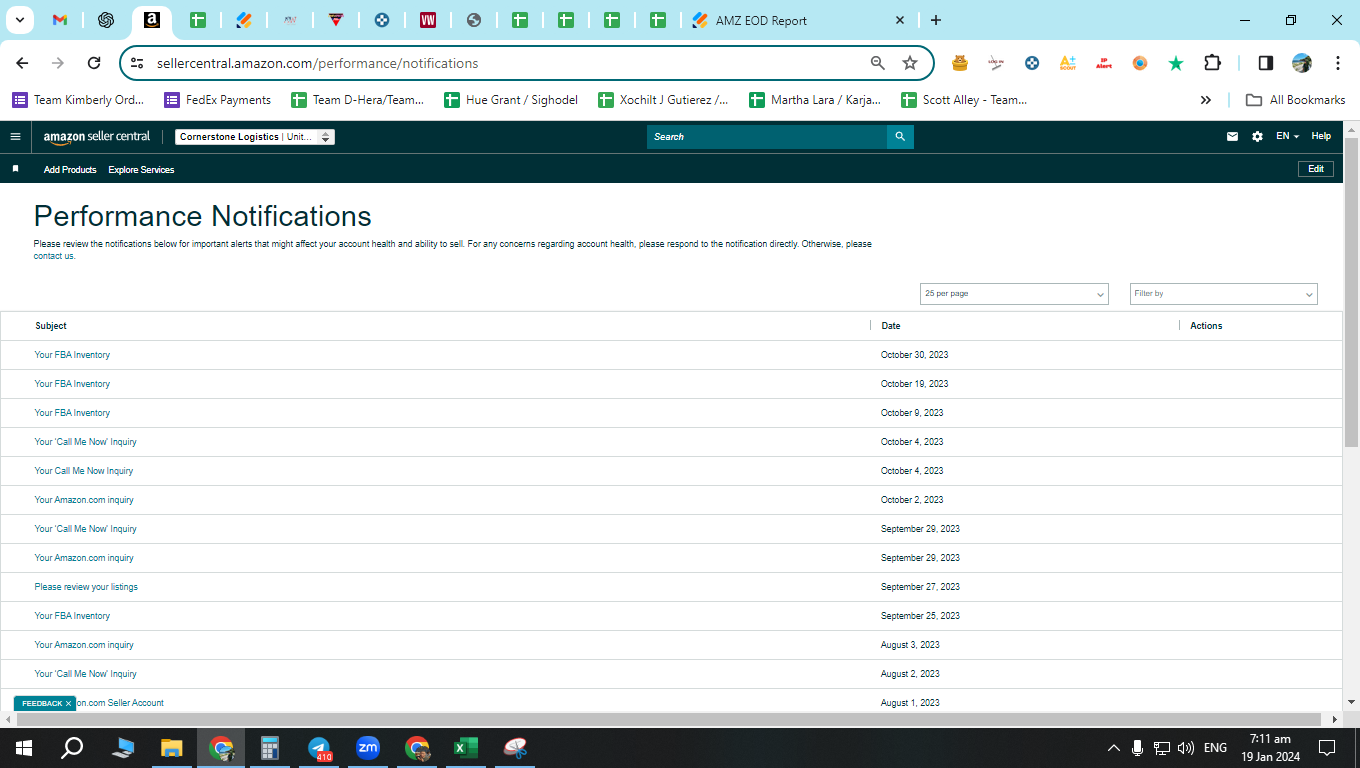Open Zoom from the taskbar
Screen dimensions: 1360x768
(x=368, y=748)
